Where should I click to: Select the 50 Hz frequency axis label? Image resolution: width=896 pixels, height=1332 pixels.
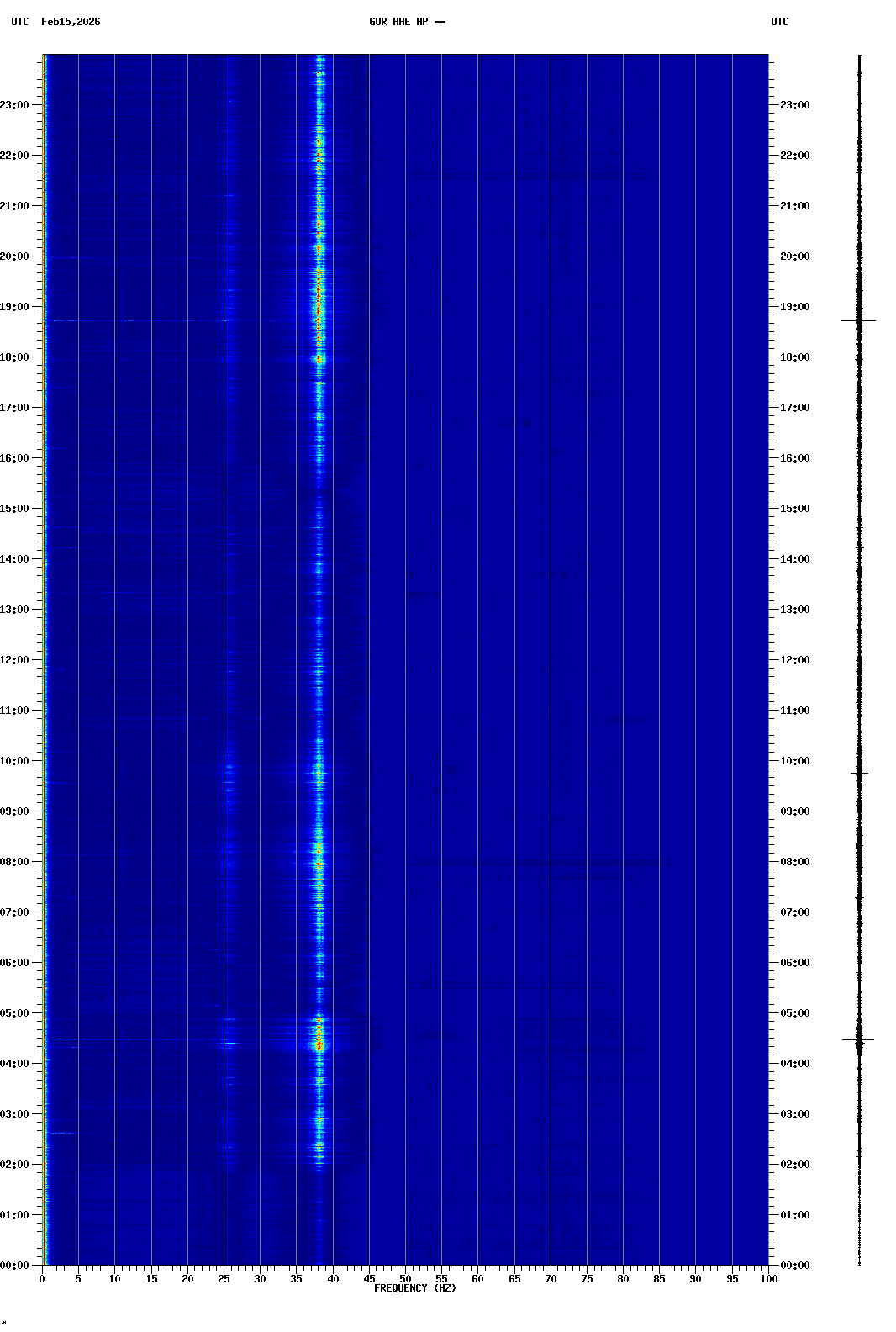pyautogui.click(x=405, y=1279)
